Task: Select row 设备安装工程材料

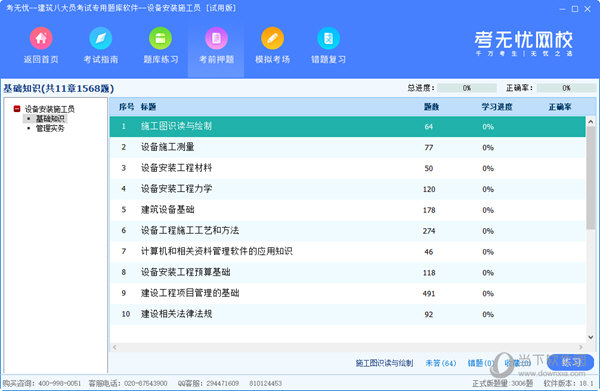Action: [x=347, y=168]
